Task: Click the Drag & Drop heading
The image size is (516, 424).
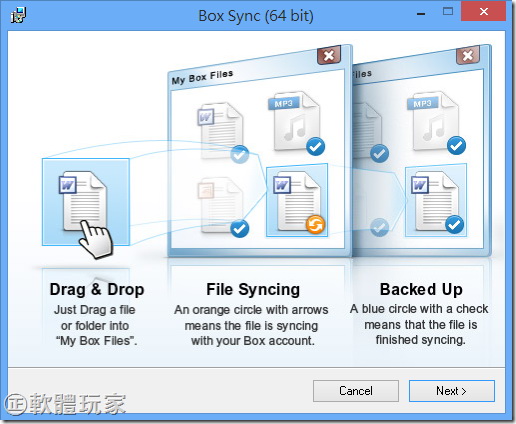Action: pos(97,289)
